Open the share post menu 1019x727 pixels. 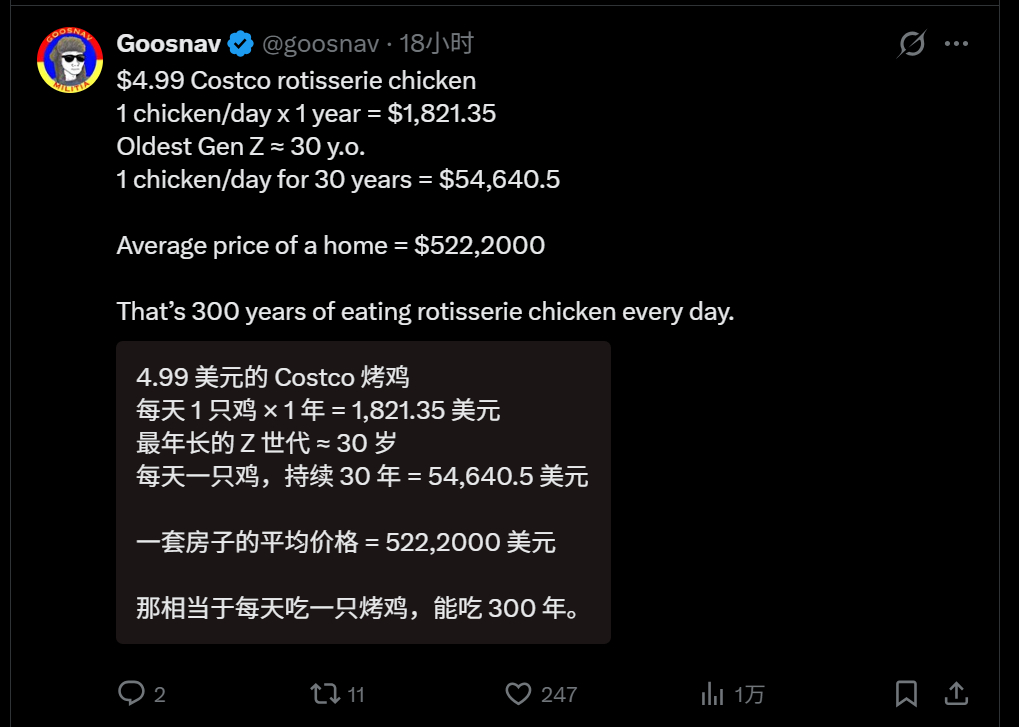point(956,693)
